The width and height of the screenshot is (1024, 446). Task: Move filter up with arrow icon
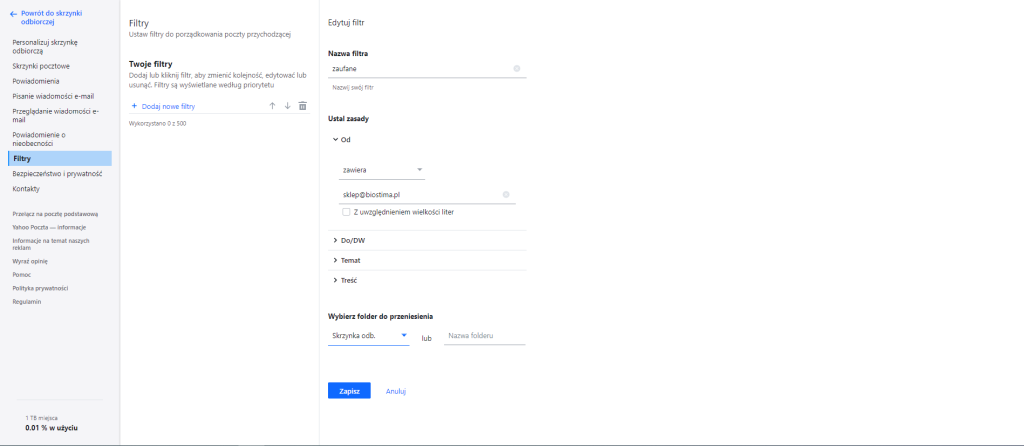[272, 106]
